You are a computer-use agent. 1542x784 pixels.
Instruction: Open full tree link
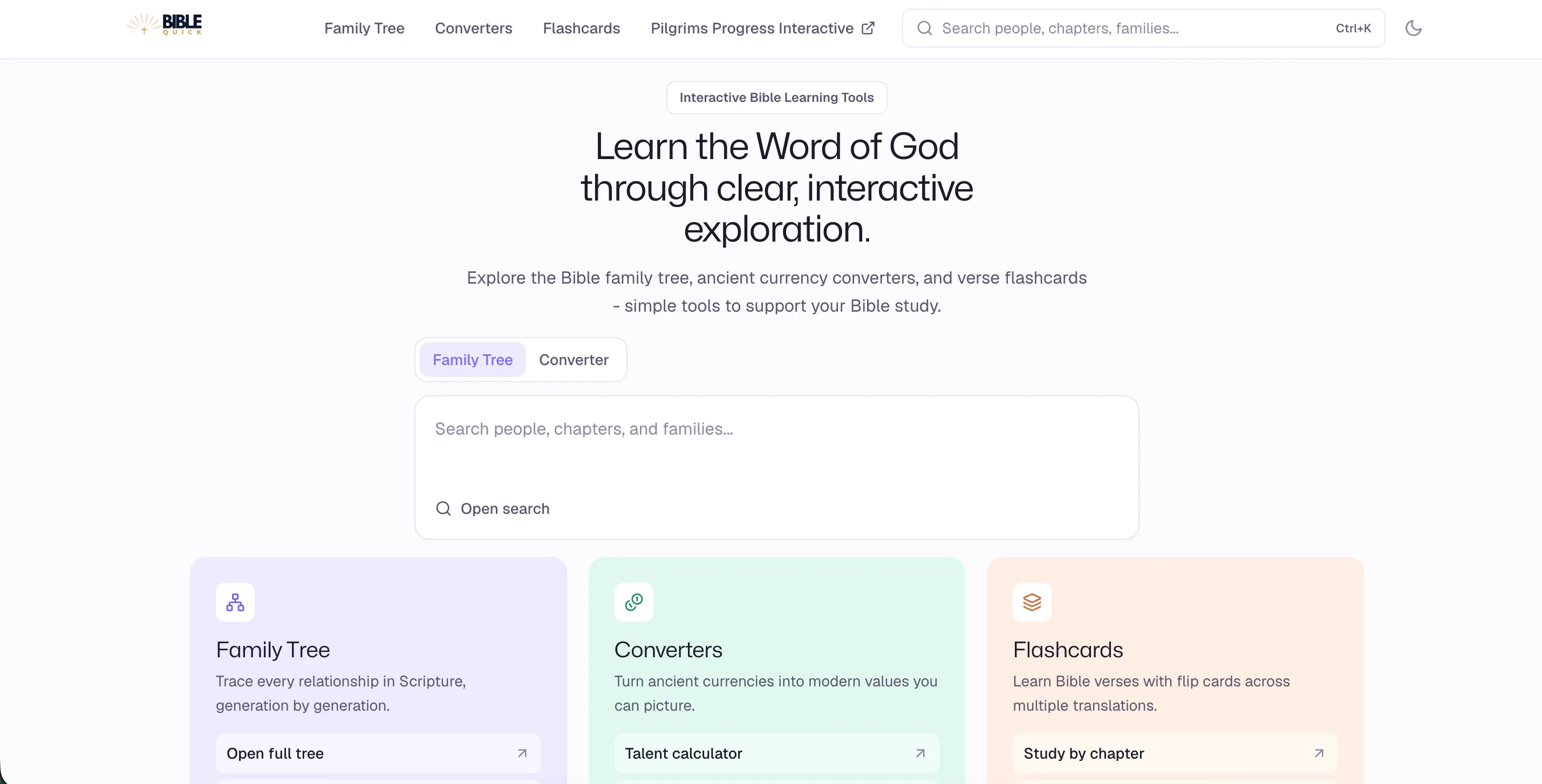[x=378, y=753]
